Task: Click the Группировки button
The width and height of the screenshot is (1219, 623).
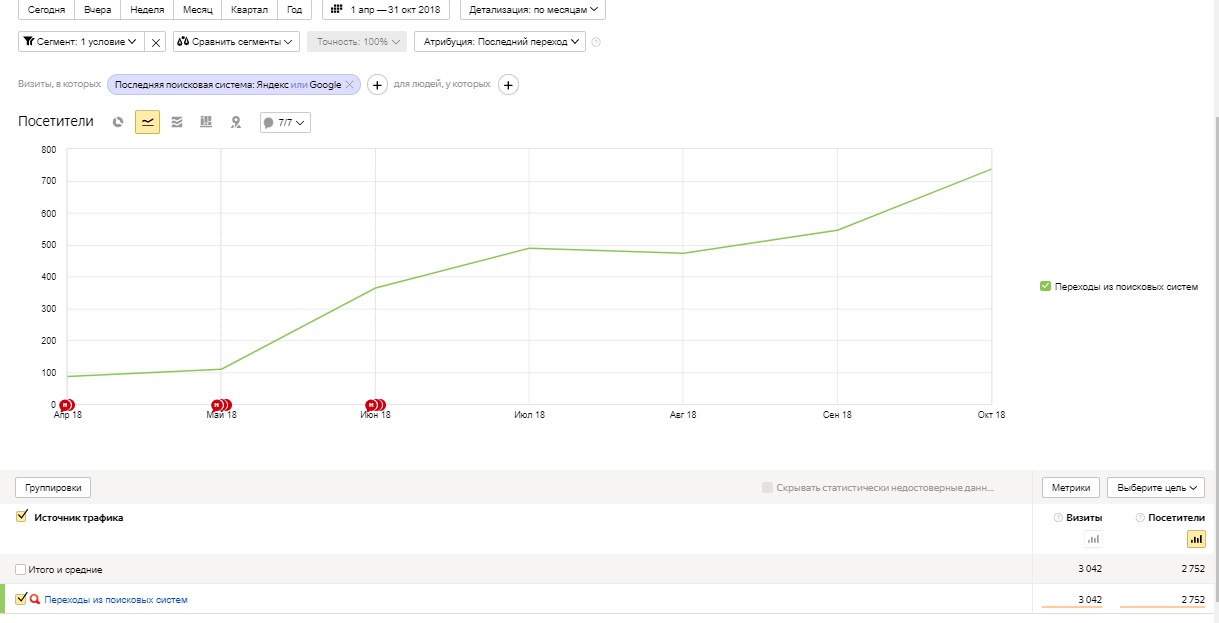Action: (53, 487)
